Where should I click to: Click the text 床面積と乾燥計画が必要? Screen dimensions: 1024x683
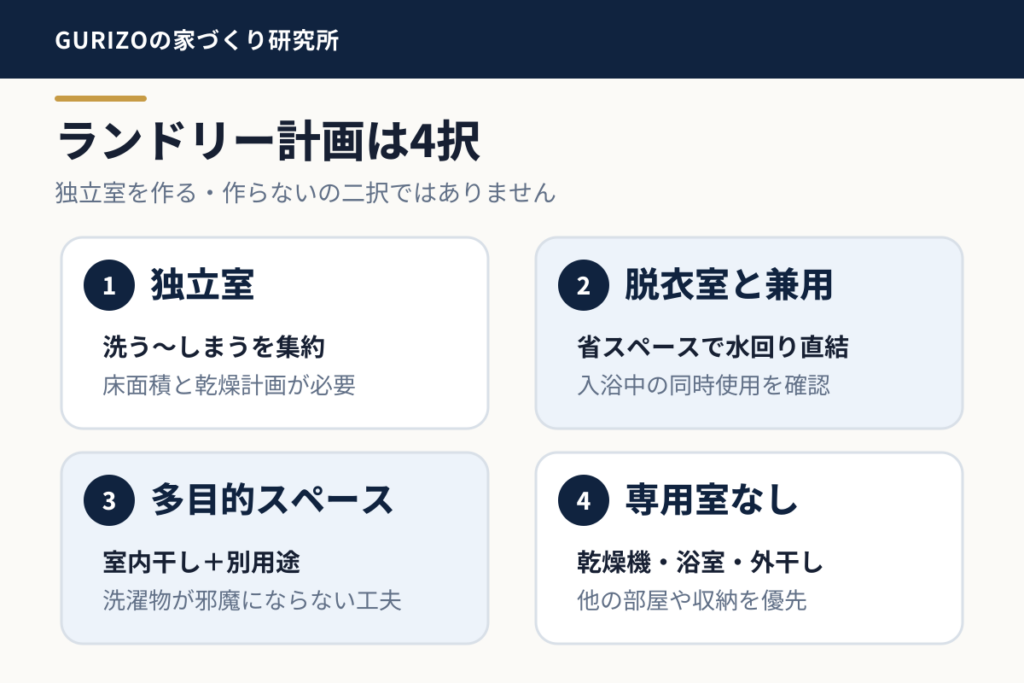[229, 385]
